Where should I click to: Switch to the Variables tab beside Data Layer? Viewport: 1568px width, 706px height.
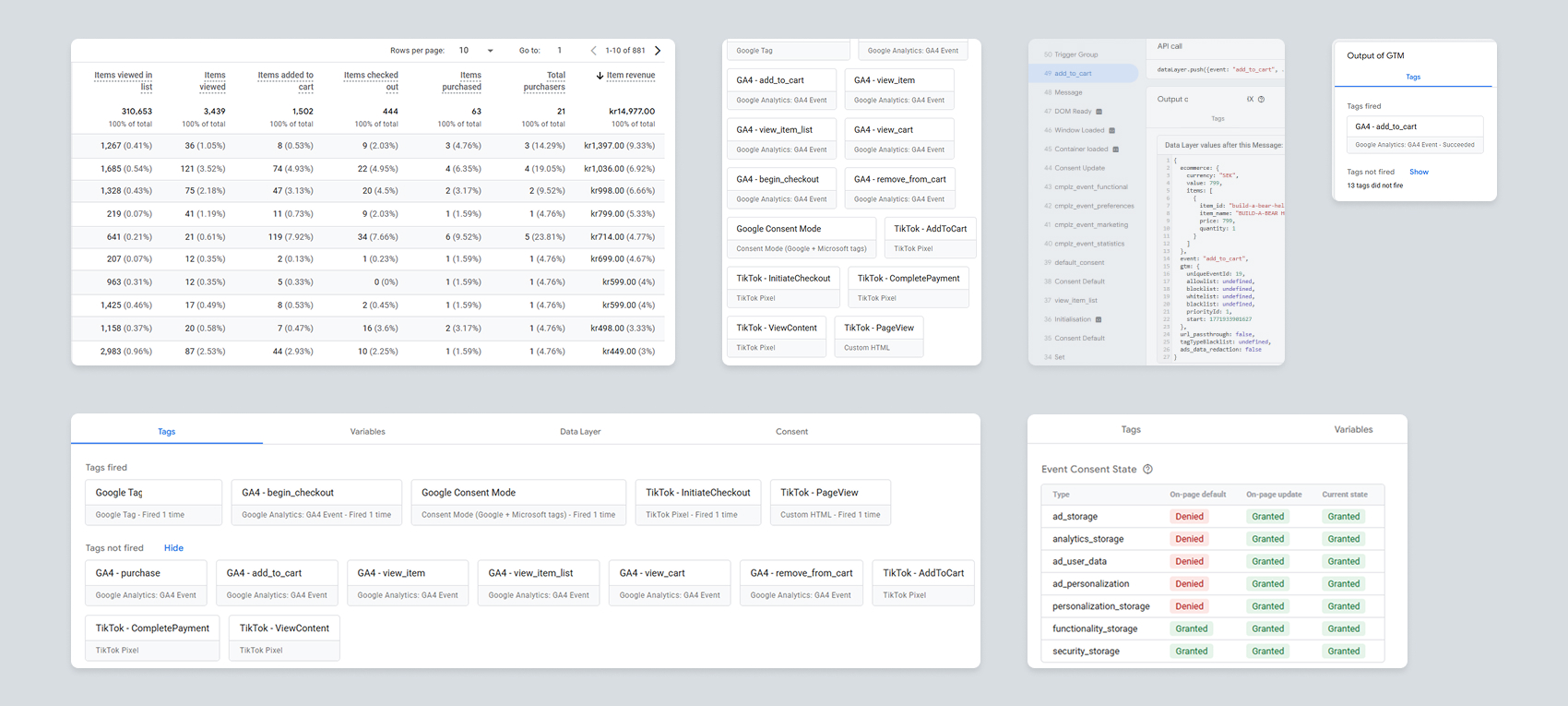(x=368, y=431)
